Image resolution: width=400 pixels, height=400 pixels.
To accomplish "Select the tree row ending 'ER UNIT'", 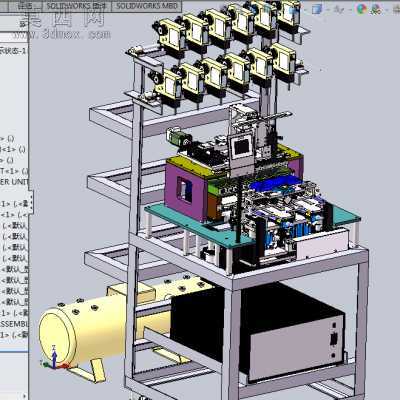I will pyautogui.click(x=14, y=182).
